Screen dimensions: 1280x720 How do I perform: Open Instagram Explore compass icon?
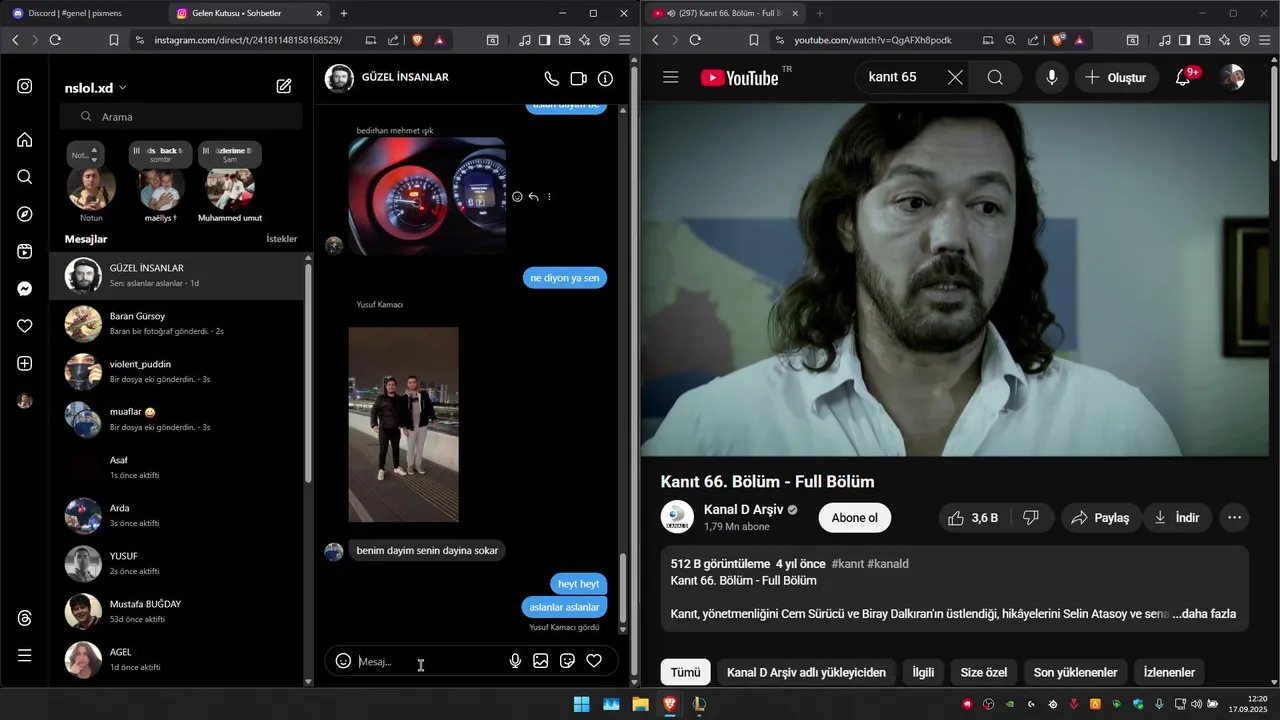click(25, 214)
